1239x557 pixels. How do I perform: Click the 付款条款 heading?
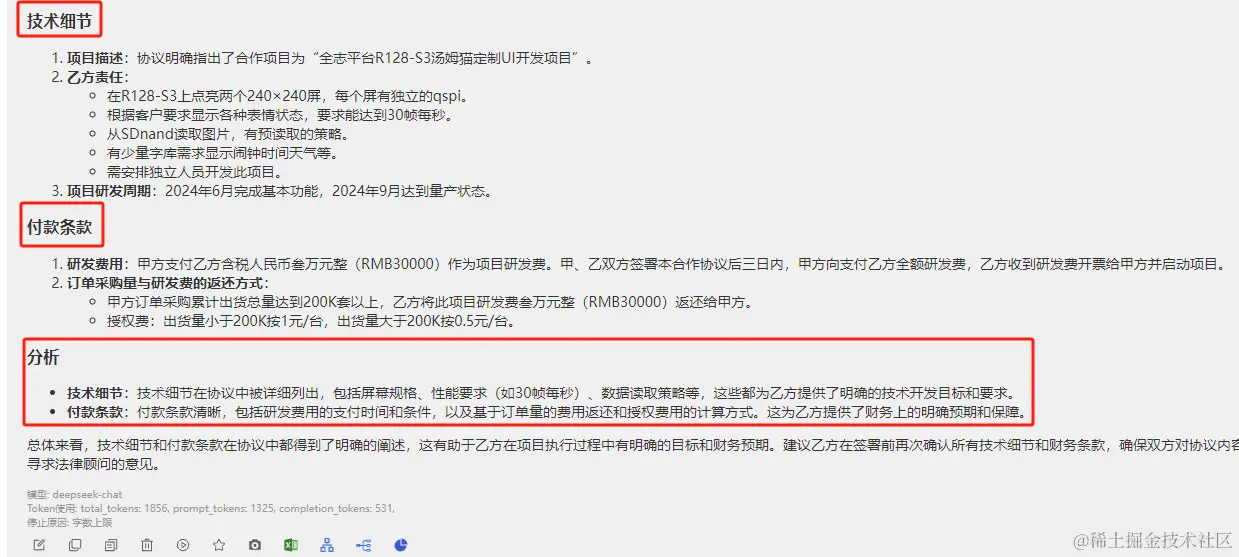[x=58, y=227]
